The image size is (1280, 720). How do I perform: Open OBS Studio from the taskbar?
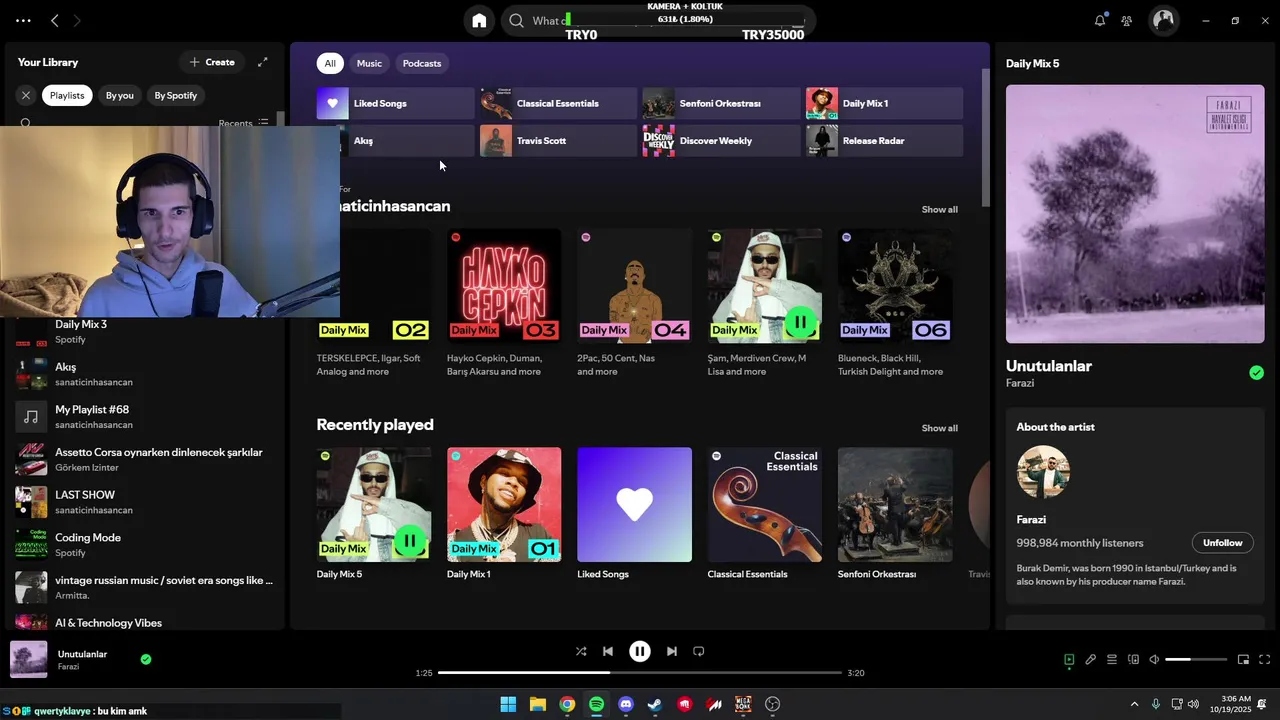[773, 704]
